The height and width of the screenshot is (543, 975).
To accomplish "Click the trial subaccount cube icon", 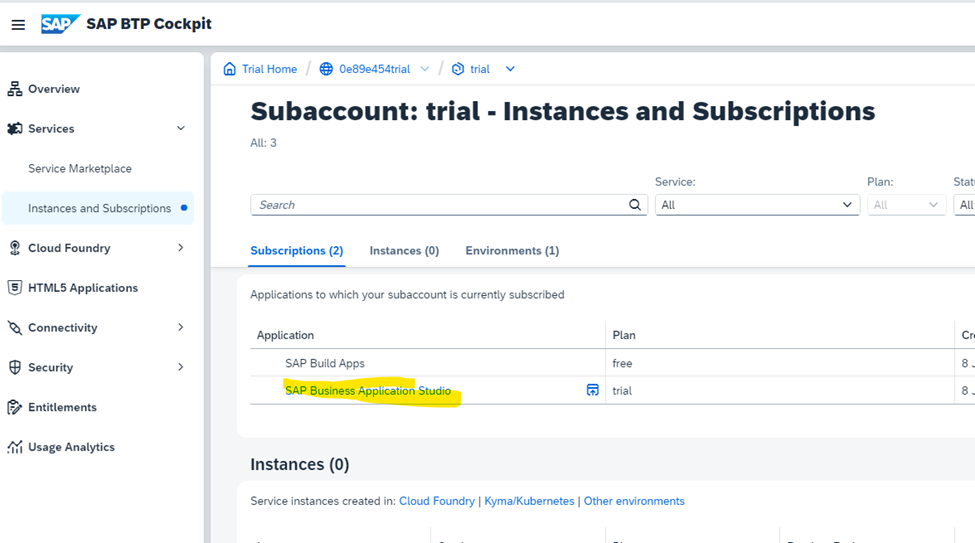I will tap(458, 69).
